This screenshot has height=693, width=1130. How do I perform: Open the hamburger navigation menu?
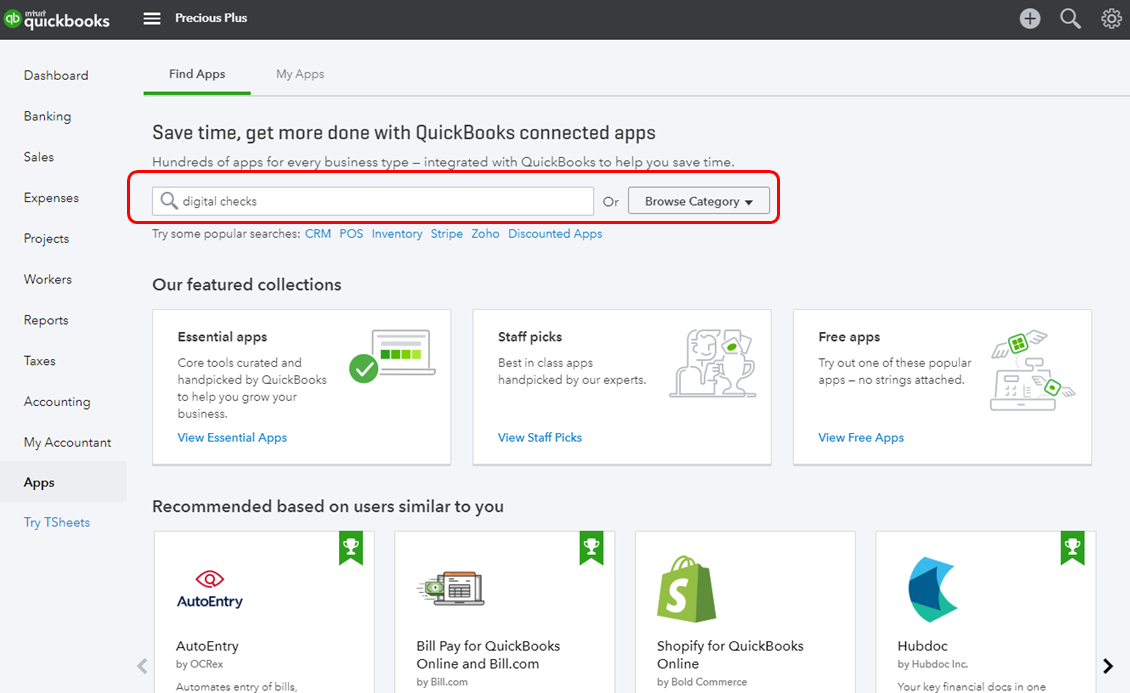pos(152,18)
